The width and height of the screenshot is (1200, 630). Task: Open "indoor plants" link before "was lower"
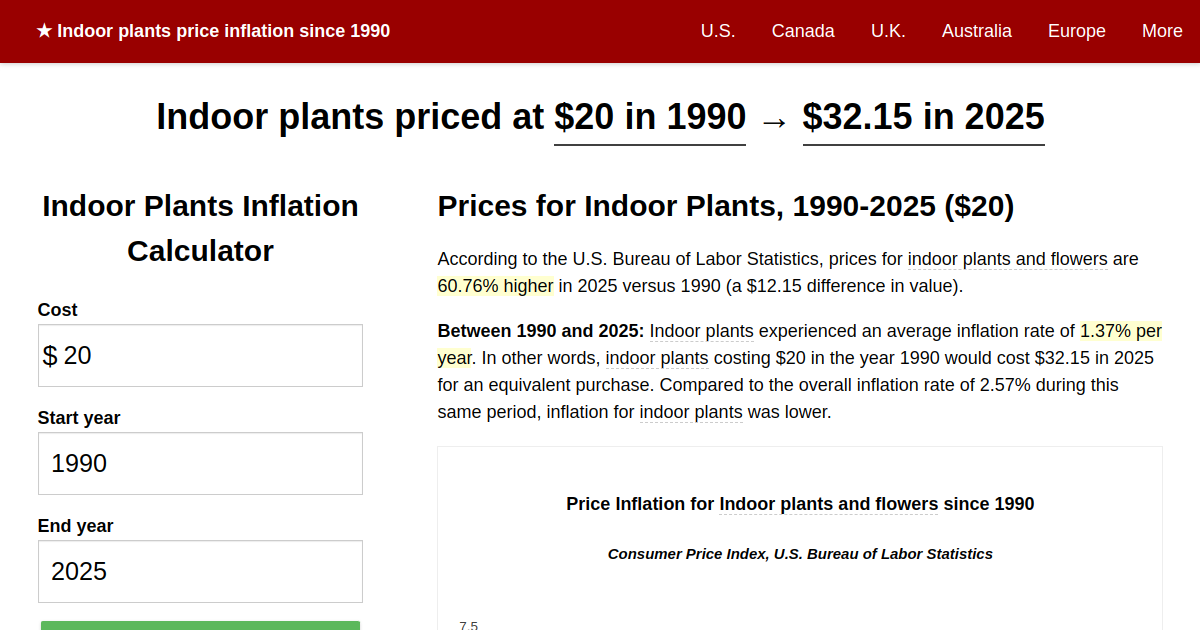tap(691, 412)
